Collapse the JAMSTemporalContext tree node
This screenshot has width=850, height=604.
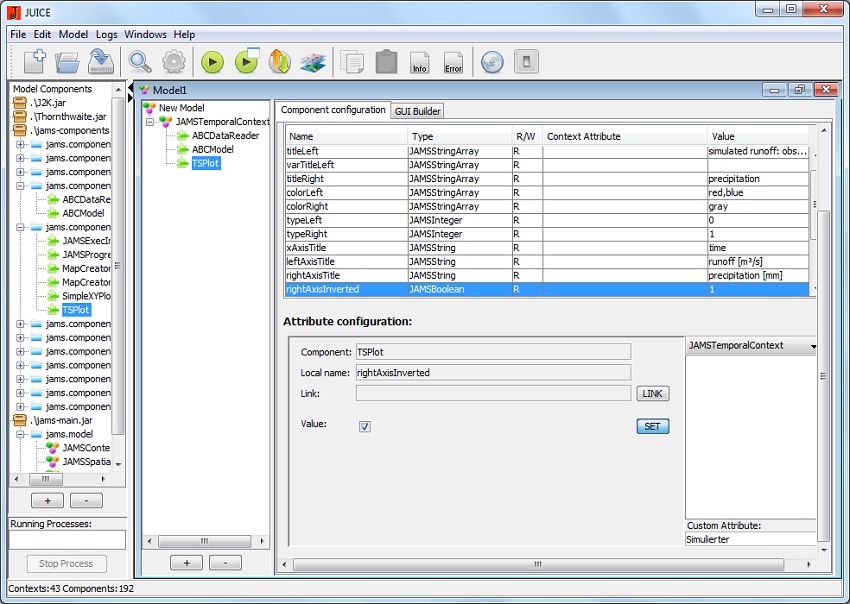[x=150, y=122]
